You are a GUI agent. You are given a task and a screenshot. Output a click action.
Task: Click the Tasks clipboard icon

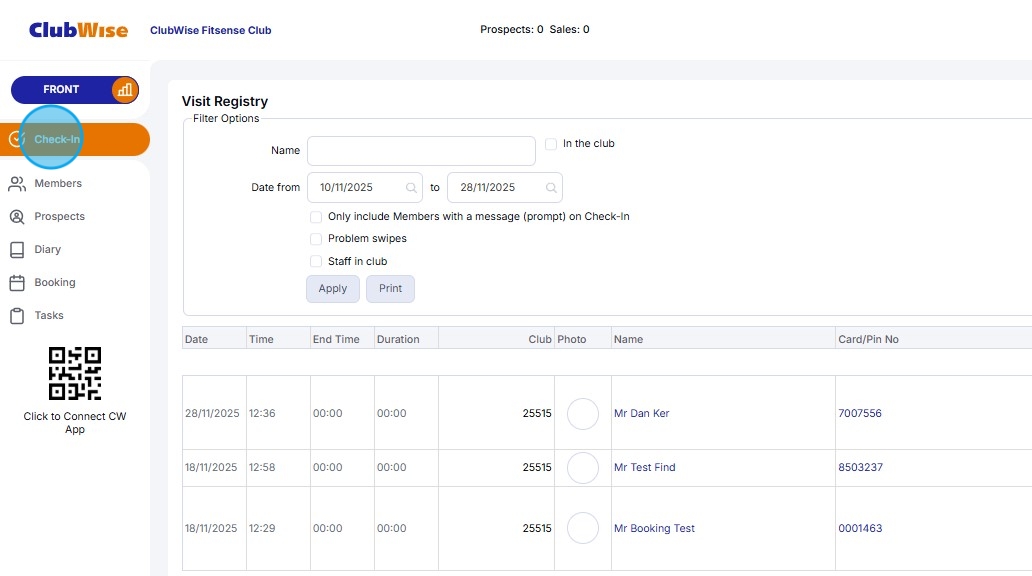point(17,316)
